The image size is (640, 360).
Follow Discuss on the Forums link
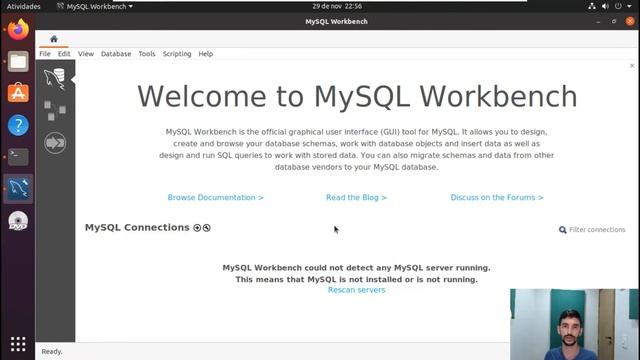pyautogui.click(x=497, y=198)
